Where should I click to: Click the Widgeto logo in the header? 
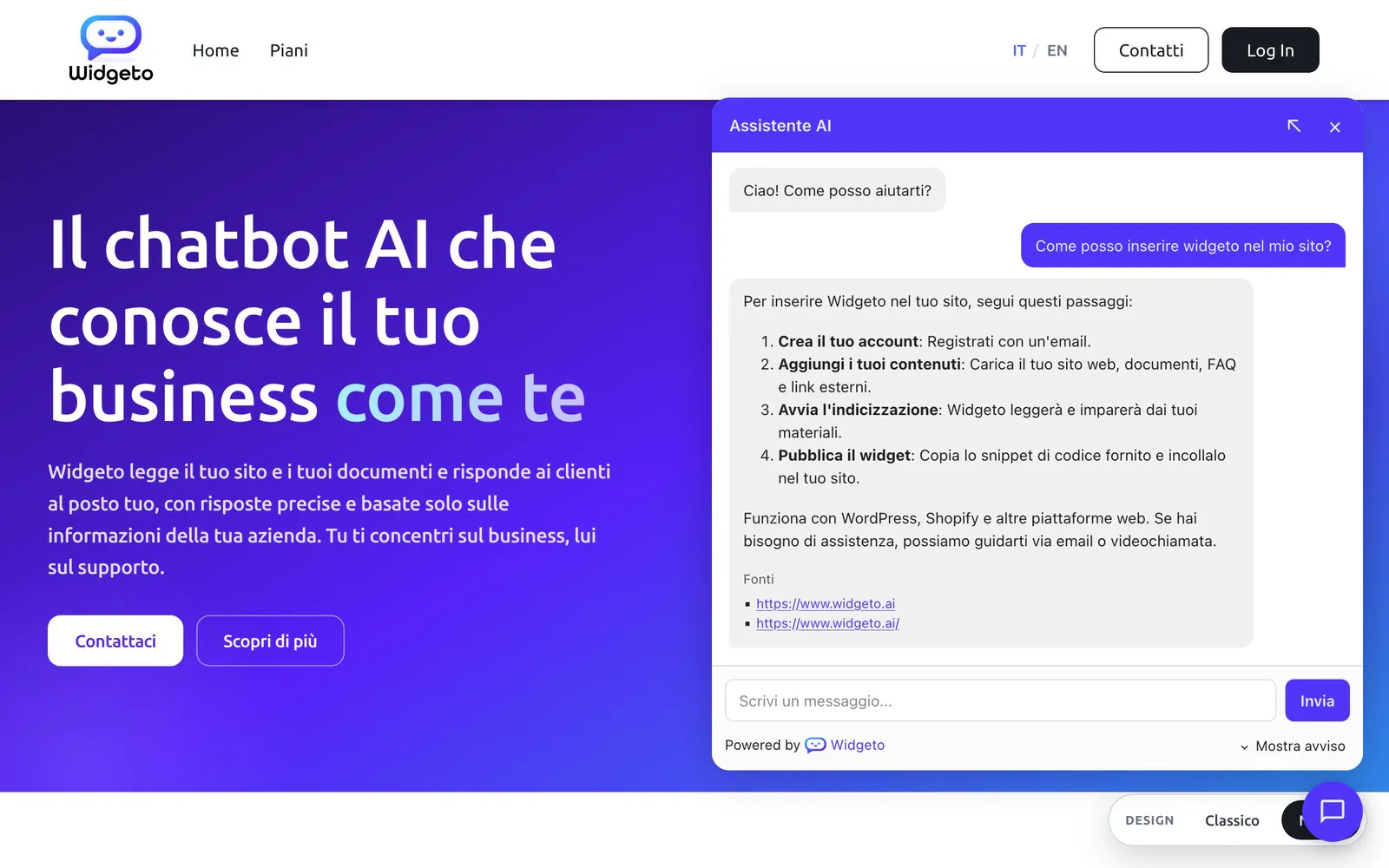pyautogui.click(x=111, y=49)
